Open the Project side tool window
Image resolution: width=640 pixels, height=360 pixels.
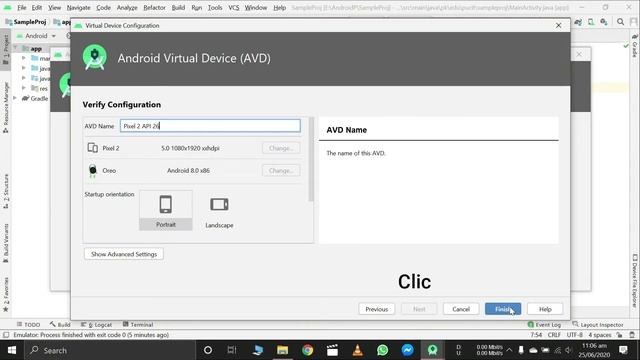point(6,49)
